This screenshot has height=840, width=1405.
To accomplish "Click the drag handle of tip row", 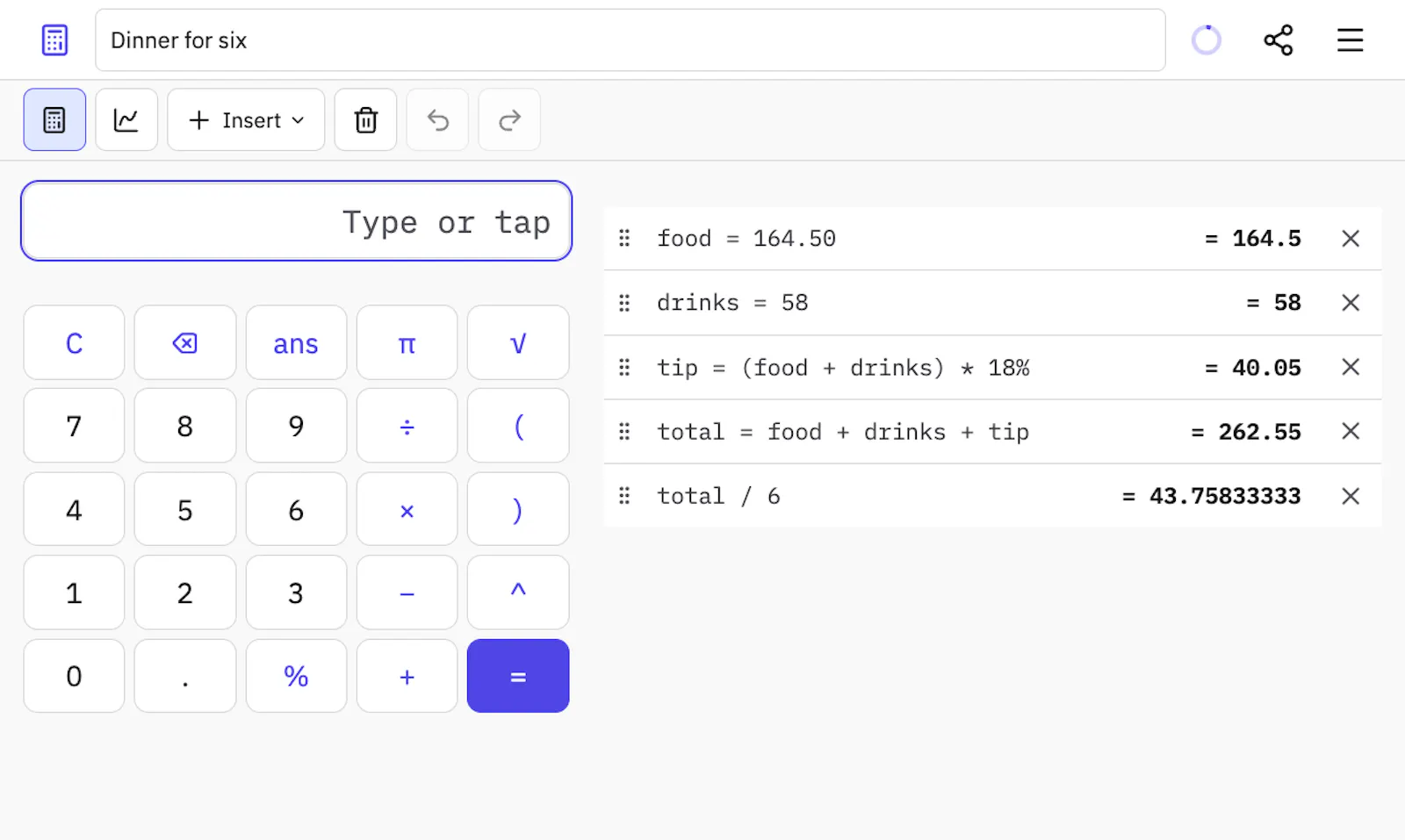I will pyautogui.click(x=624, y=367).
